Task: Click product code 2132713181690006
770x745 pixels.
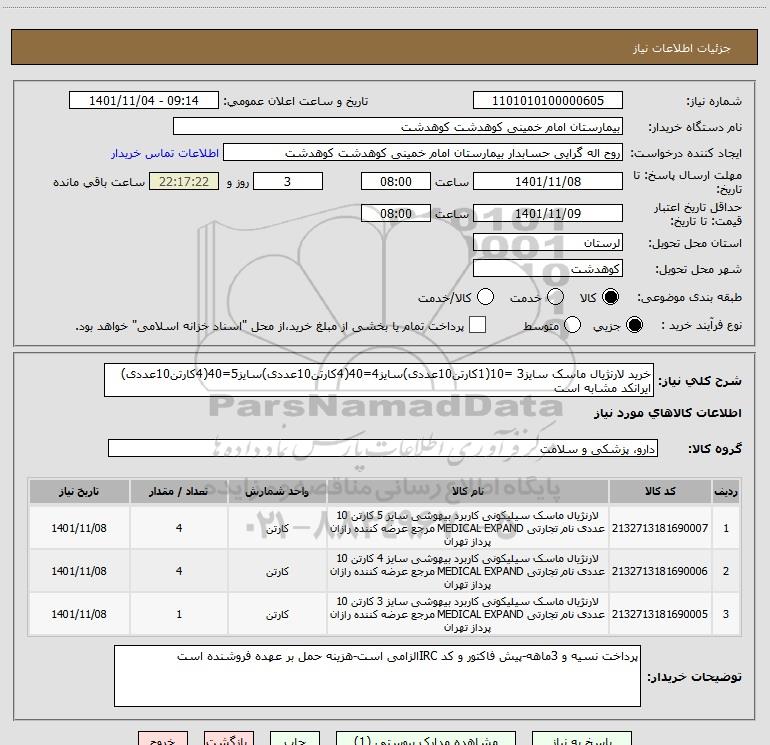Action: [660, 571]
